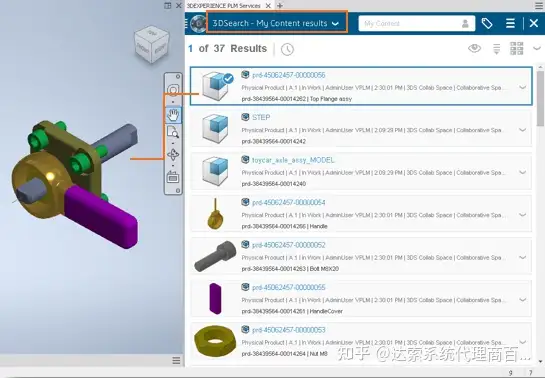This screenshot has height=378, width=545.
Task: Click product type icon on Handle row
Action: 245,202
